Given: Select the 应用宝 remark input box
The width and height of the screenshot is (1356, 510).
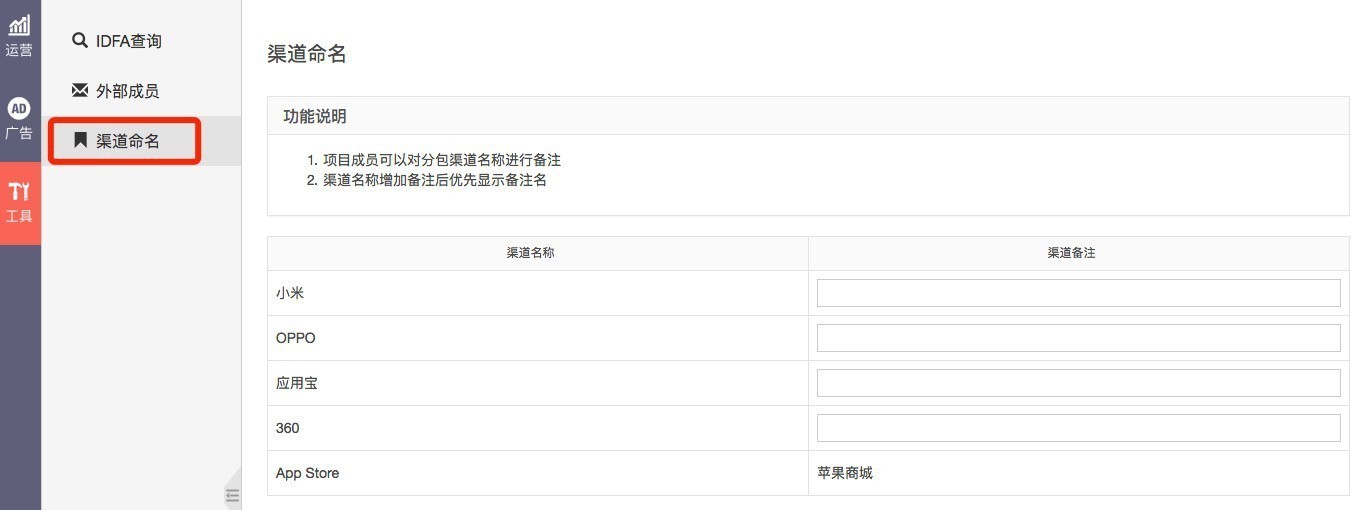Looking at the screenshot, I should point(1078,383).
